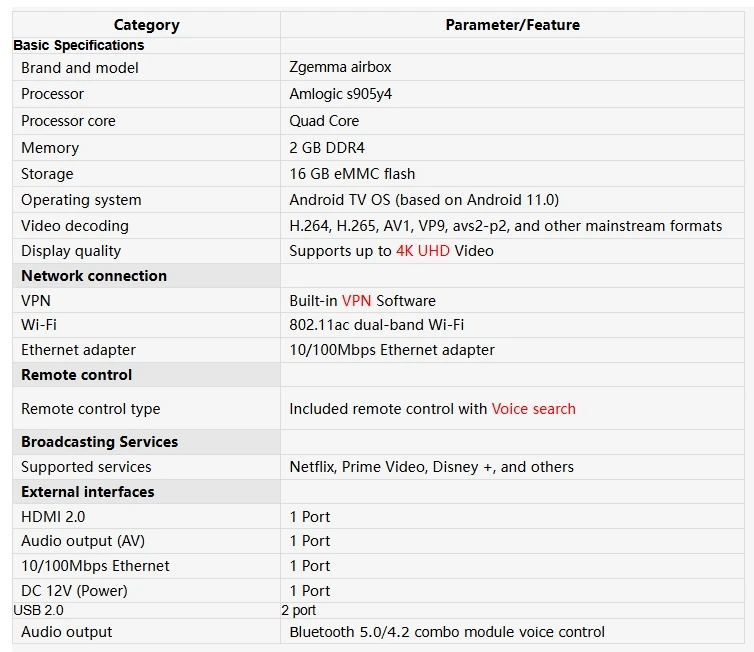Click the HDMI 2.0 row label

point(53,517)
